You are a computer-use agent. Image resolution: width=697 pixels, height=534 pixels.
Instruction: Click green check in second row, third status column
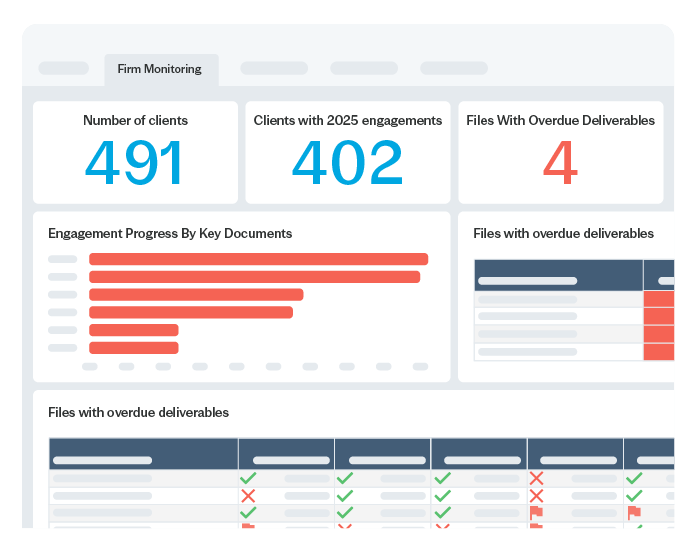pyautogui.click(x=441, y=495)
